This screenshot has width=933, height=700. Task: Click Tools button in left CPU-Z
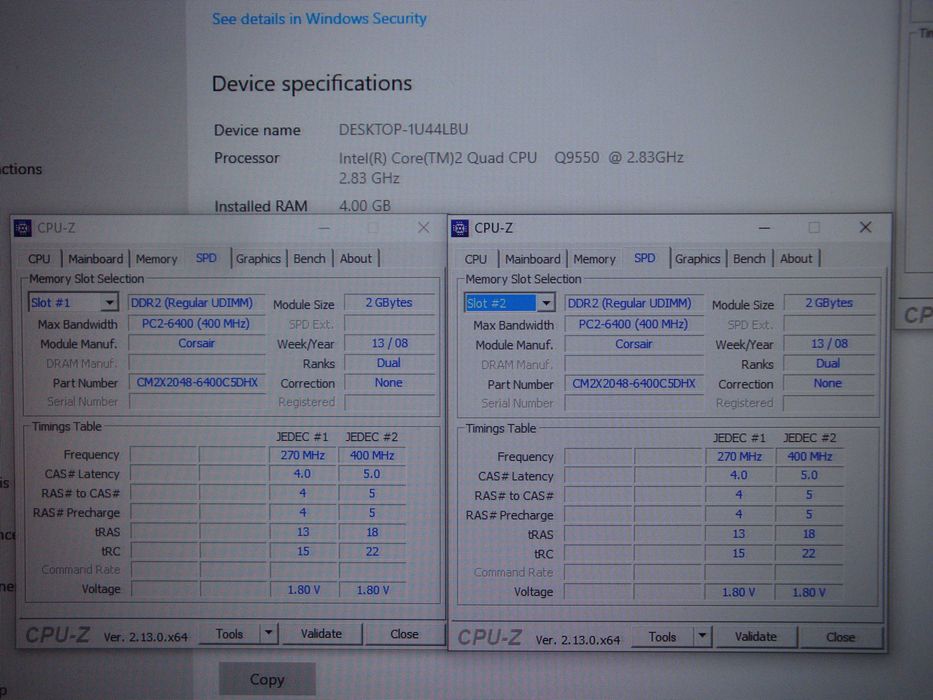230,634
